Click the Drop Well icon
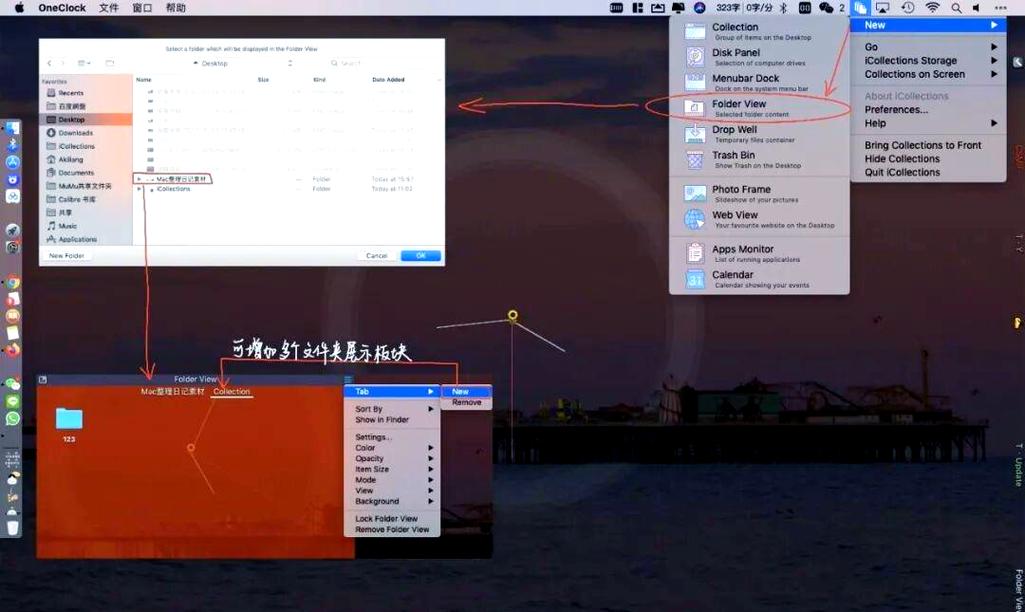Viewport: 1025px width, 612px height. coord(695,134)
